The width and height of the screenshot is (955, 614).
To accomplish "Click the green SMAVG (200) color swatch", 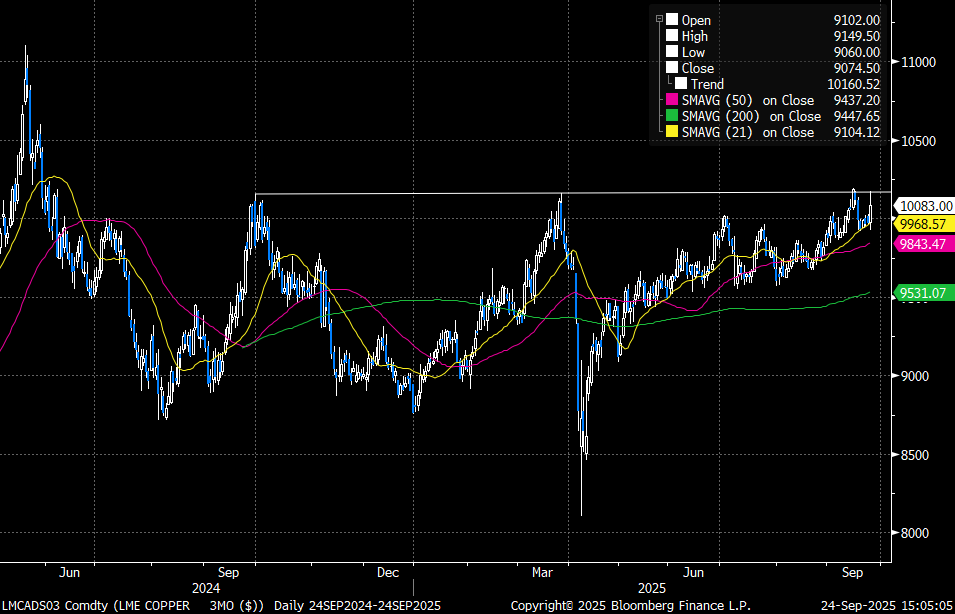I will (672, 116).
